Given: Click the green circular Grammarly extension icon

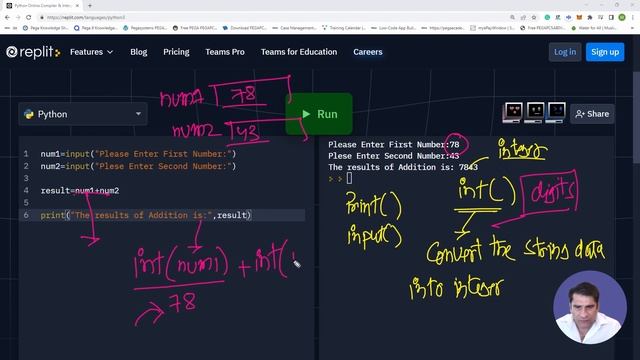Looking at the screenshot, I should [547, 18].
